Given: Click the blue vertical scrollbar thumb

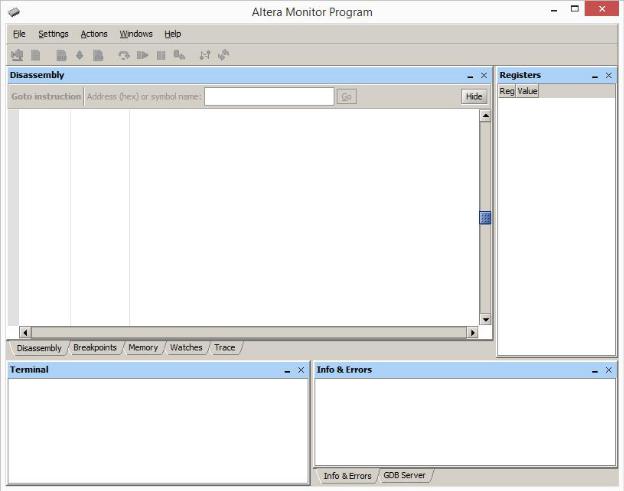Looking at the screenshot, I should [485, 218].
